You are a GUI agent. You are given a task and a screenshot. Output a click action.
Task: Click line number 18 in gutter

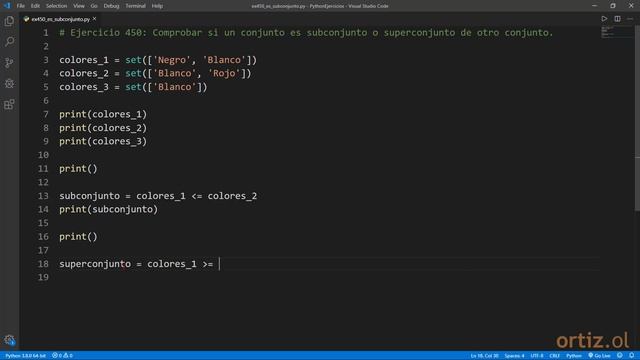[x=43, y=264]
